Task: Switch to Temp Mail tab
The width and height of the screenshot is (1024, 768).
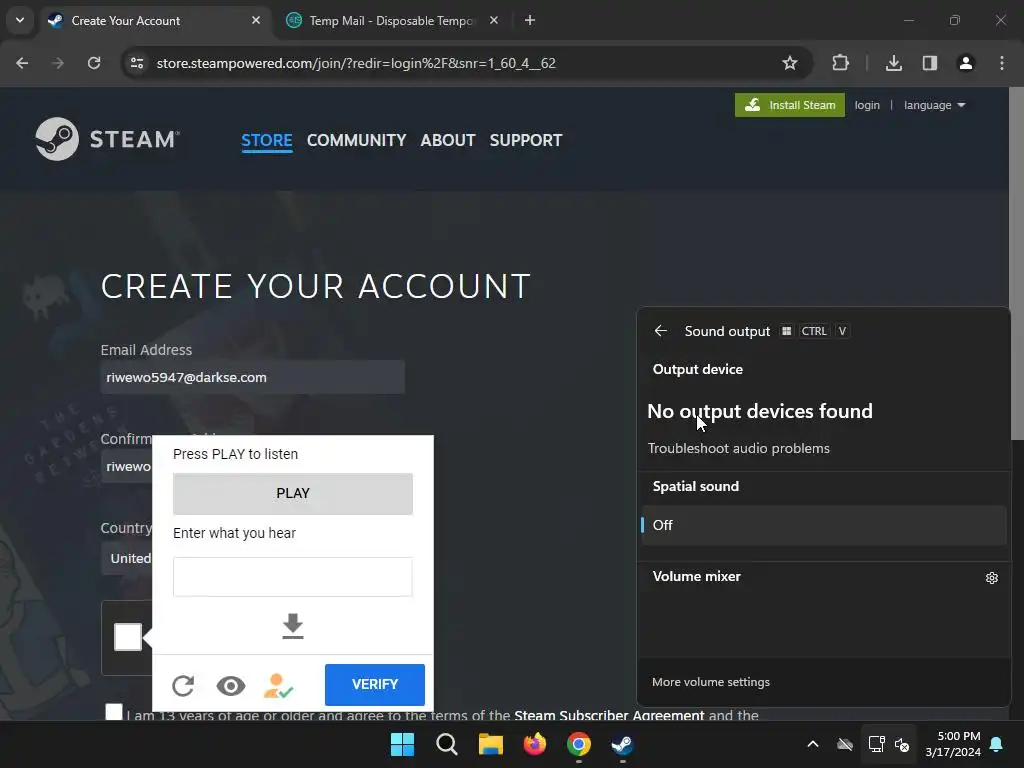Action: pyautogui.click(x=392, y=20)
